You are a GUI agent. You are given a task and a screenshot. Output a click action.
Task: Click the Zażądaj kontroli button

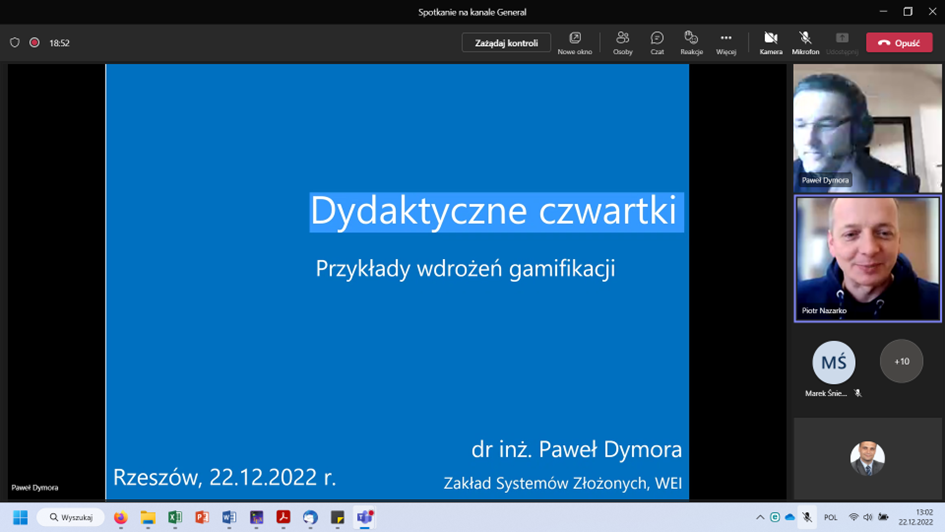pos(506,43)
